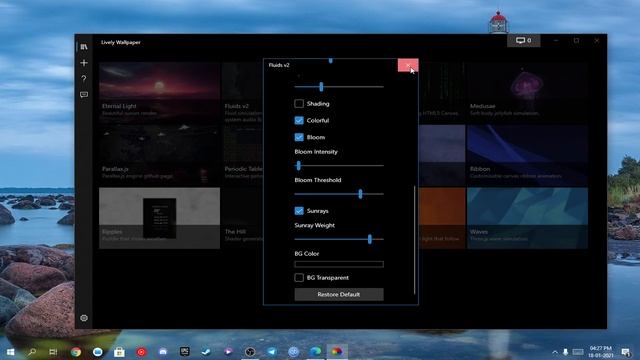This screenshot has width=640, height=360.
Task: Click the Sunray Weight label
Action: click(315, 225)
